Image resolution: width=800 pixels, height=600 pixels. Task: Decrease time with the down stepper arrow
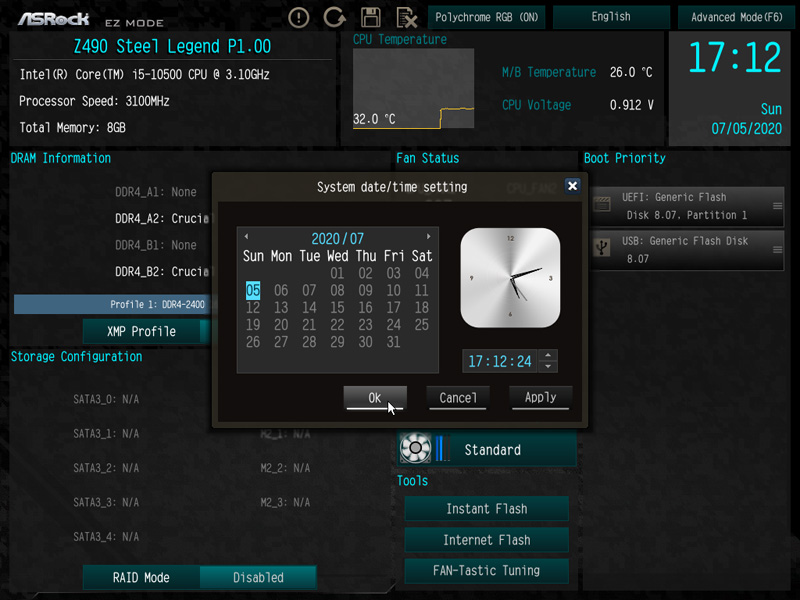pos(548,366)
